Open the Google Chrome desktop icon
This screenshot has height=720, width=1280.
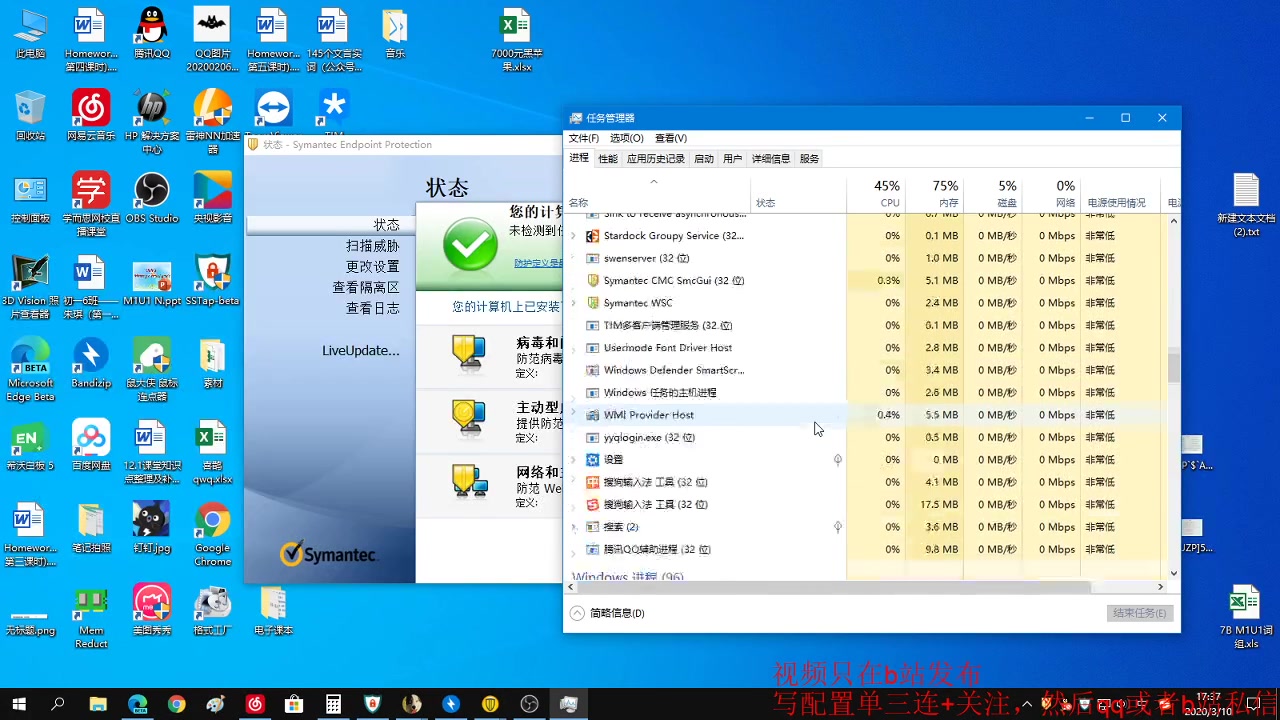tap(212, 534)
